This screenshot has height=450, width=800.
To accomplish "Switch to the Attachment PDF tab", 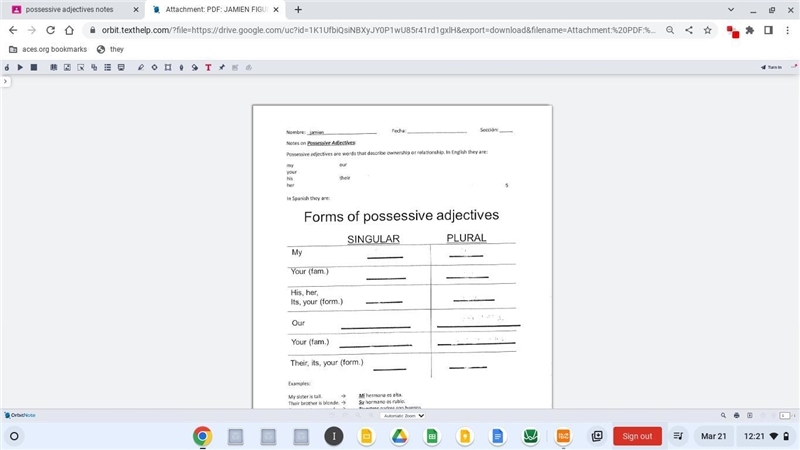I will pos(215,9).
